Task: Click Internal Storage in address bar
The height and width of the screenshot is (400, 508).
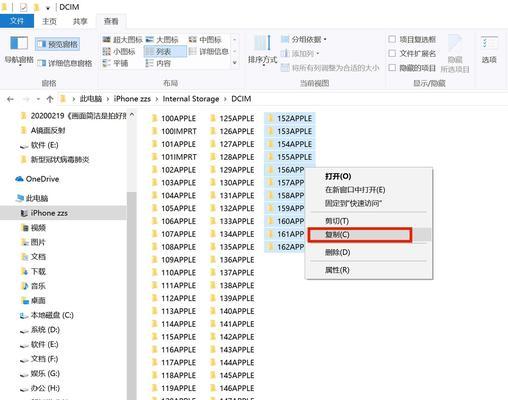Action: coord(191,99)
